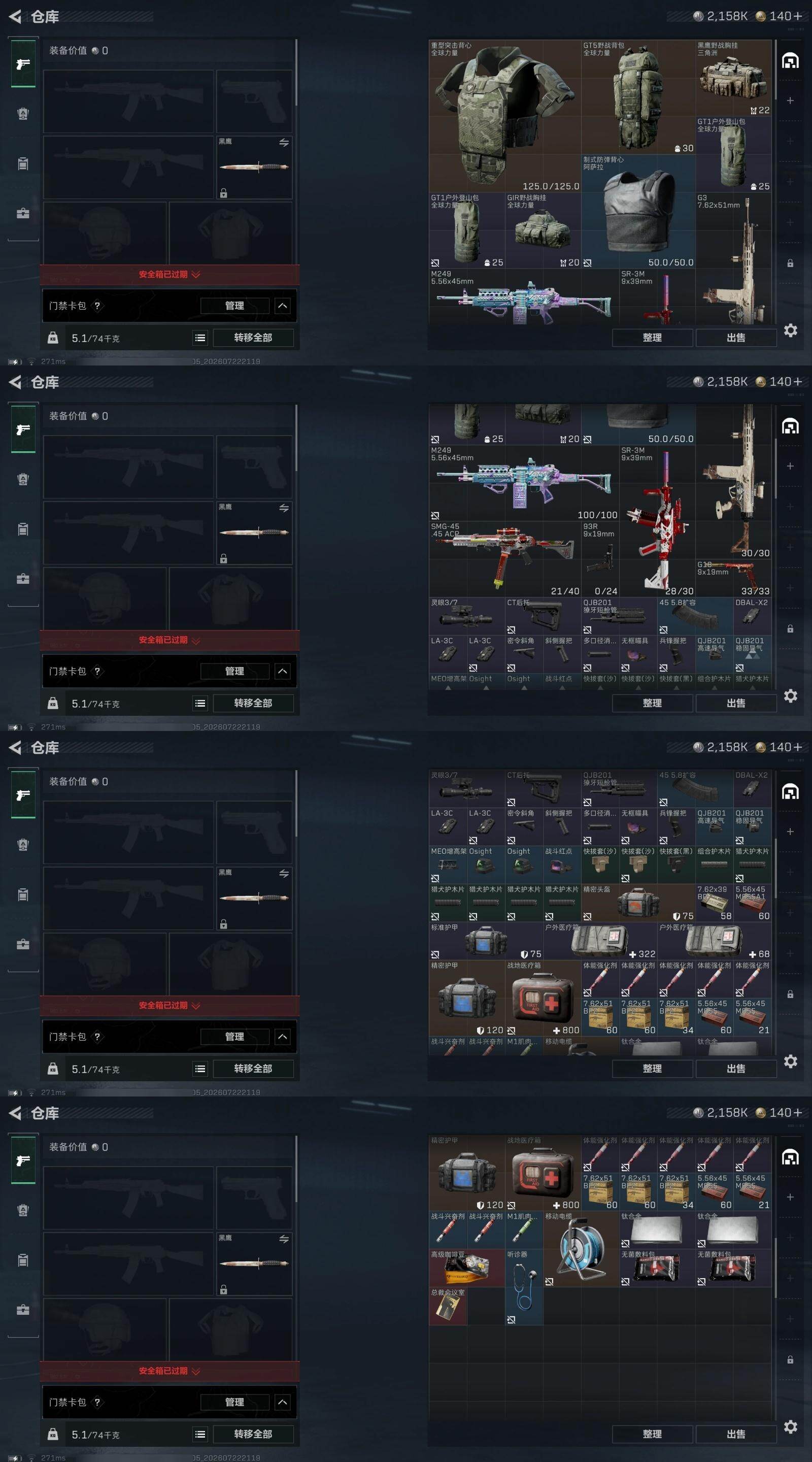Viewport: 812px width, 1462px height.
Task: Select the red SR-3M showing 28/30
Action: (x=657, y=521)
